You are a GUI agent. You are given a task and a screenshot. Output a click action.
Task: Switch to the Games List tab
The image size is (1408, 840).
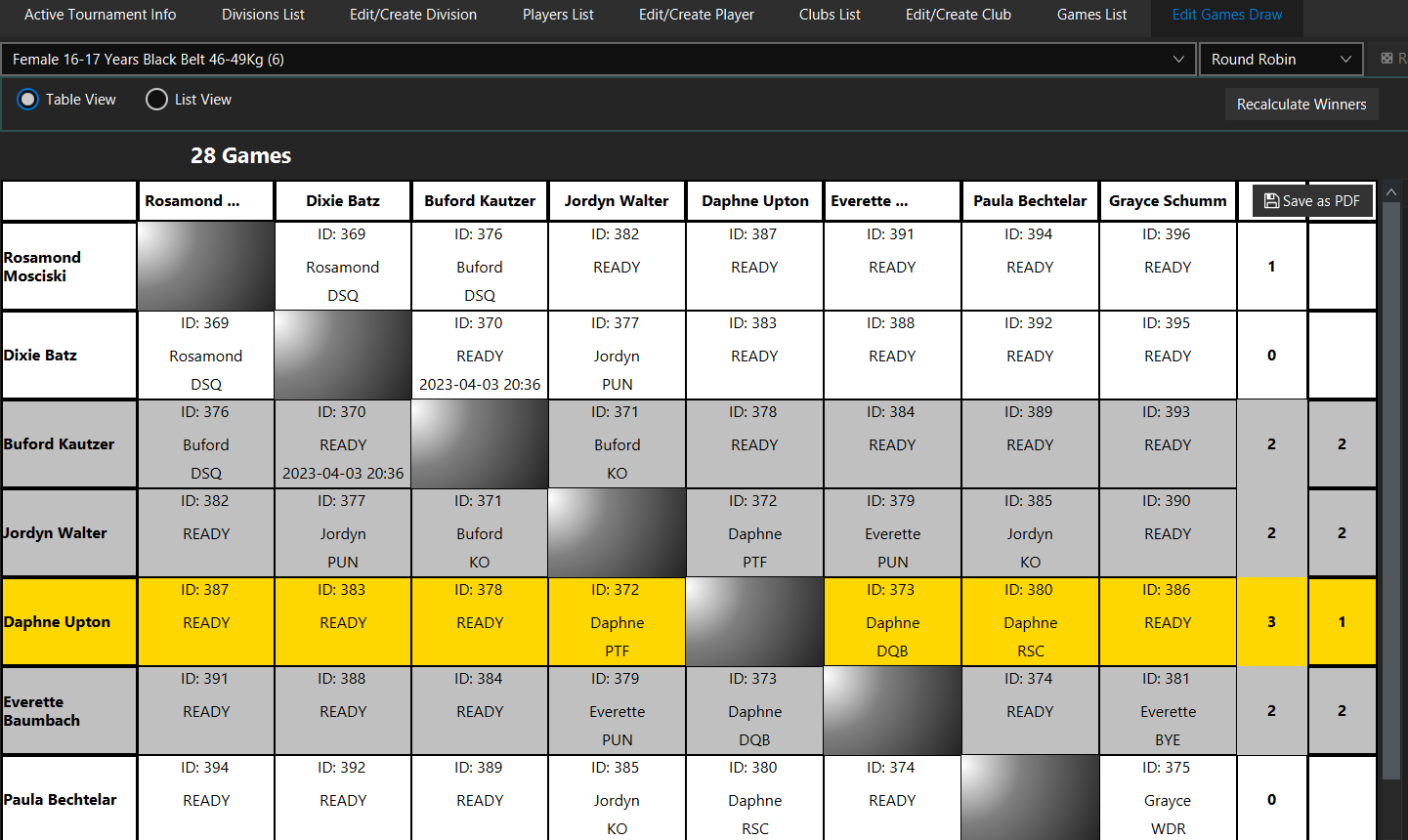click(1091, 15)
